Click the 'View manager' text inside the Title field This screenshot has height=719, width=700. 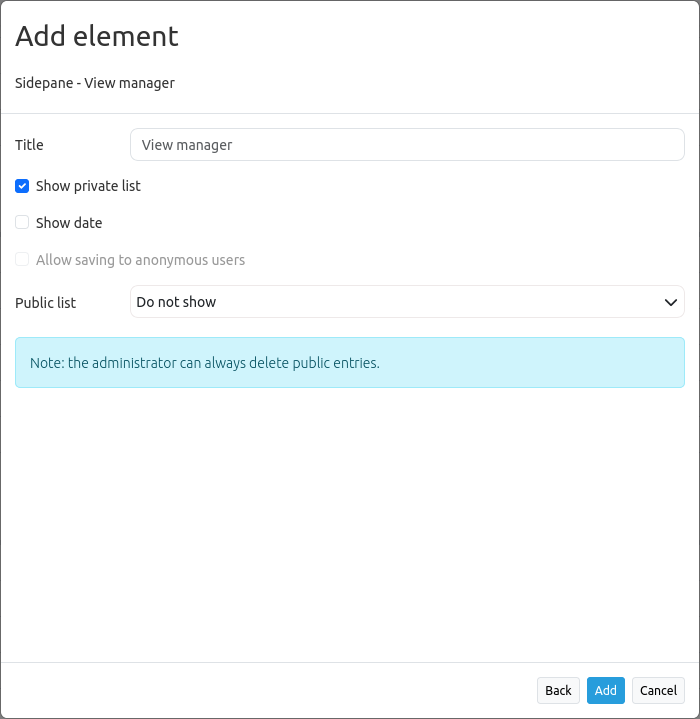[187, 145]
